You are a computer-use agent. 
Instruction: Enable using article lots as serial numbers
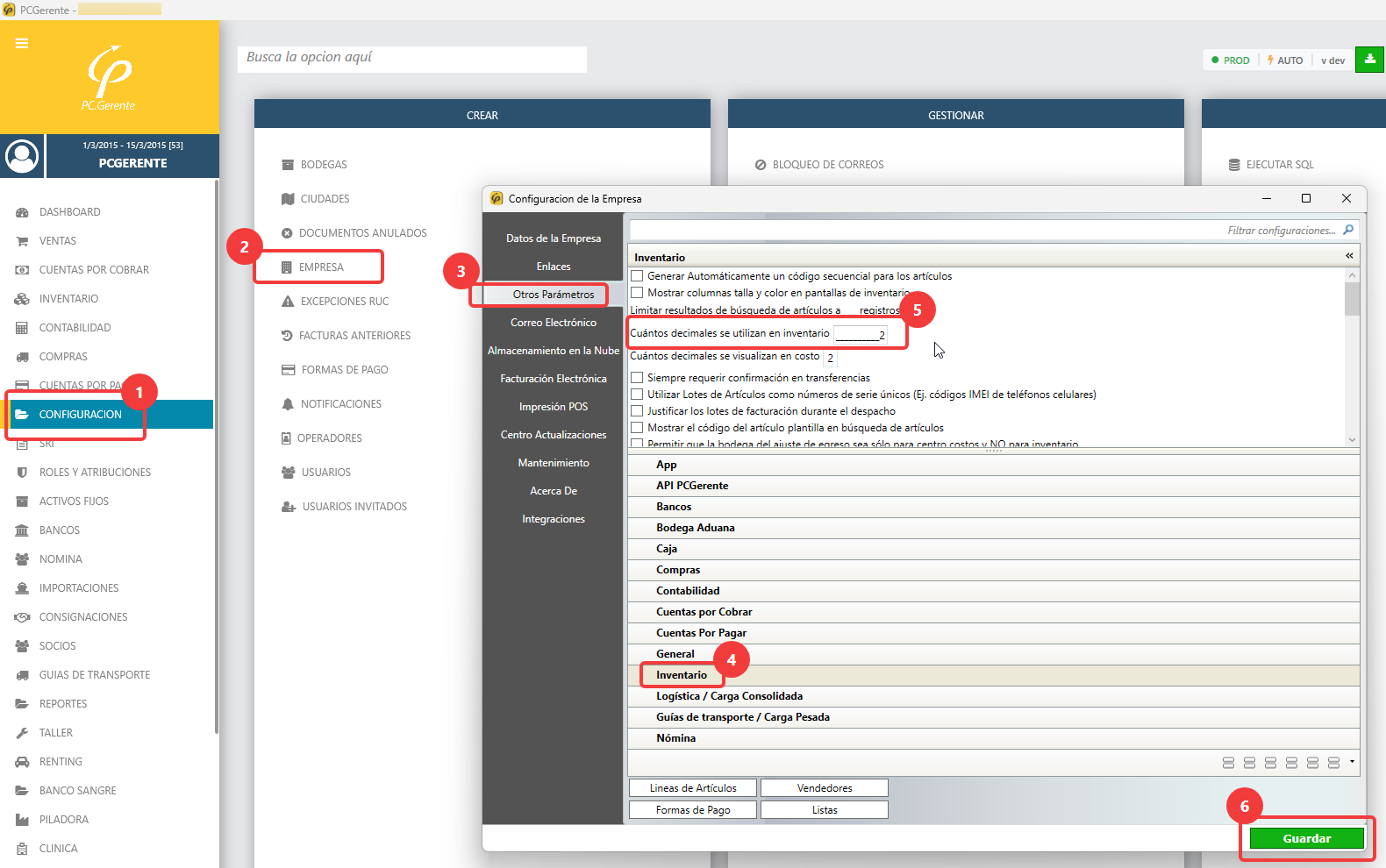click(637, 395)
